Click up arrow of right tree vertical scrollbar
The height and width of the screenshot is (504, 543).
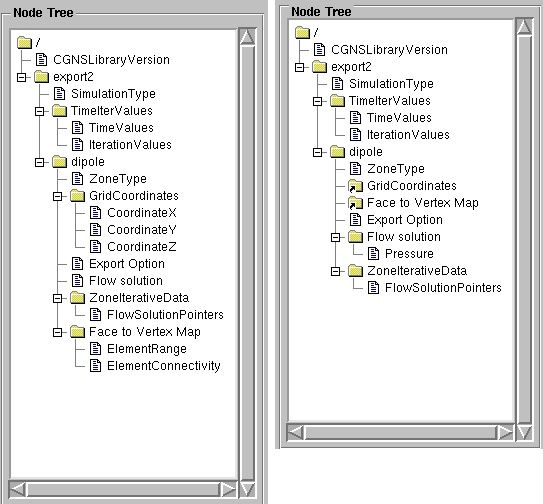point(524,27)
